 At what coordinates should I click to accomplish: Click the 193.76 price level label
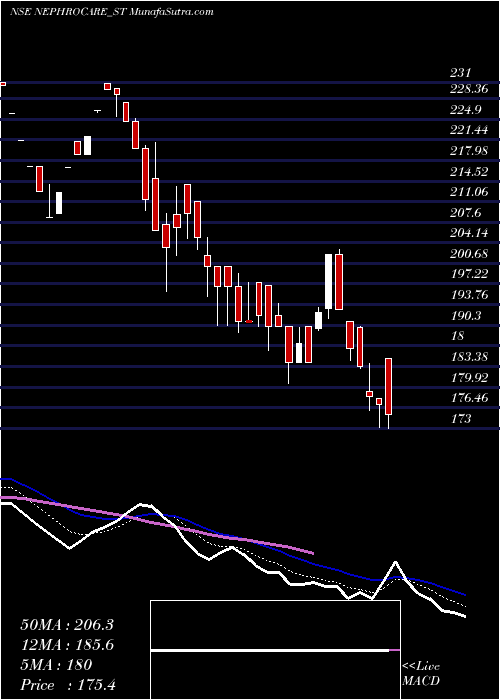pyautogui.click(x=469, y=295)
